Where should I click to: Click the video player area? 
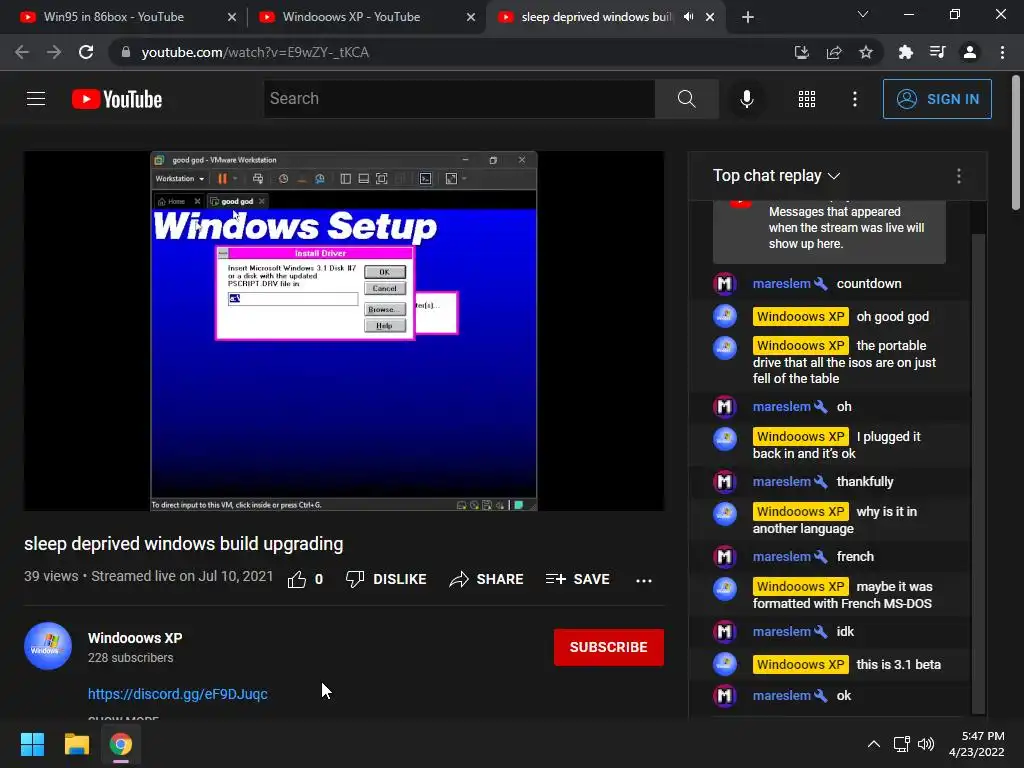click(x=344, y=331)
